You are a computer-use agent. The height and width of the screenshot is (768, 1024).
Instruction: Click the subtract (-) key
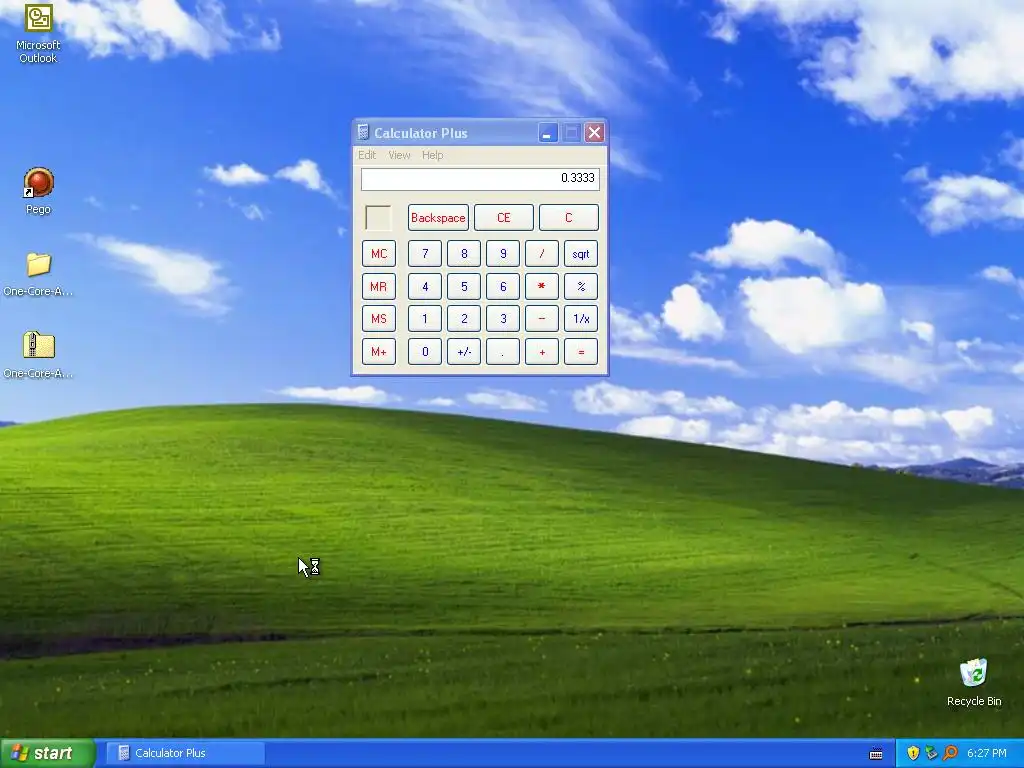[x=542, y=319]
